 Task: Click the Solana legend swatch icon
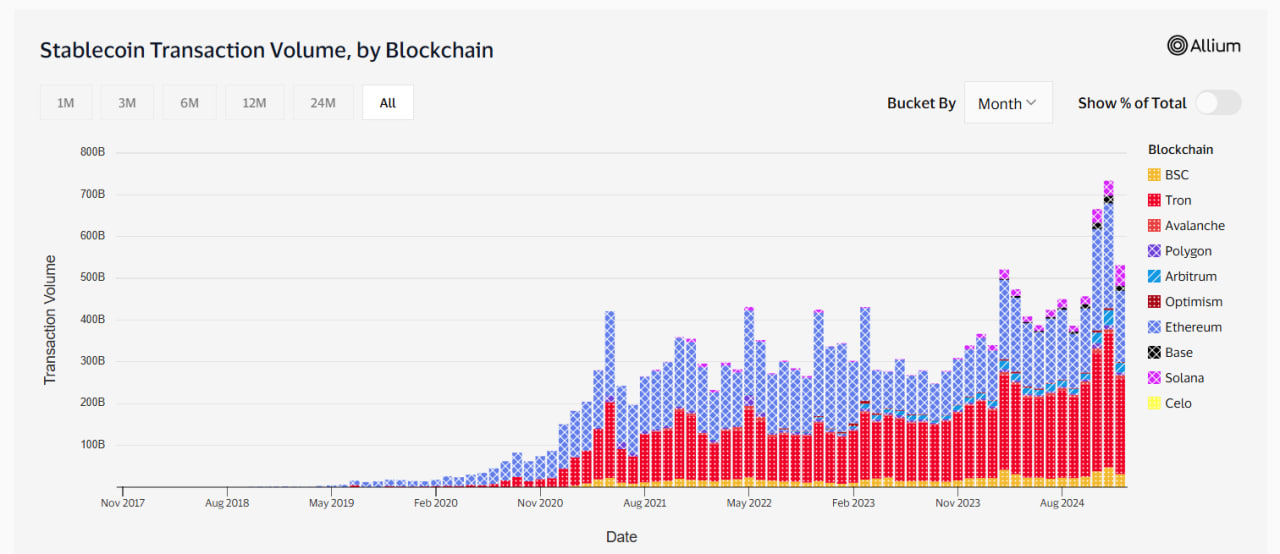point(1154,378)
